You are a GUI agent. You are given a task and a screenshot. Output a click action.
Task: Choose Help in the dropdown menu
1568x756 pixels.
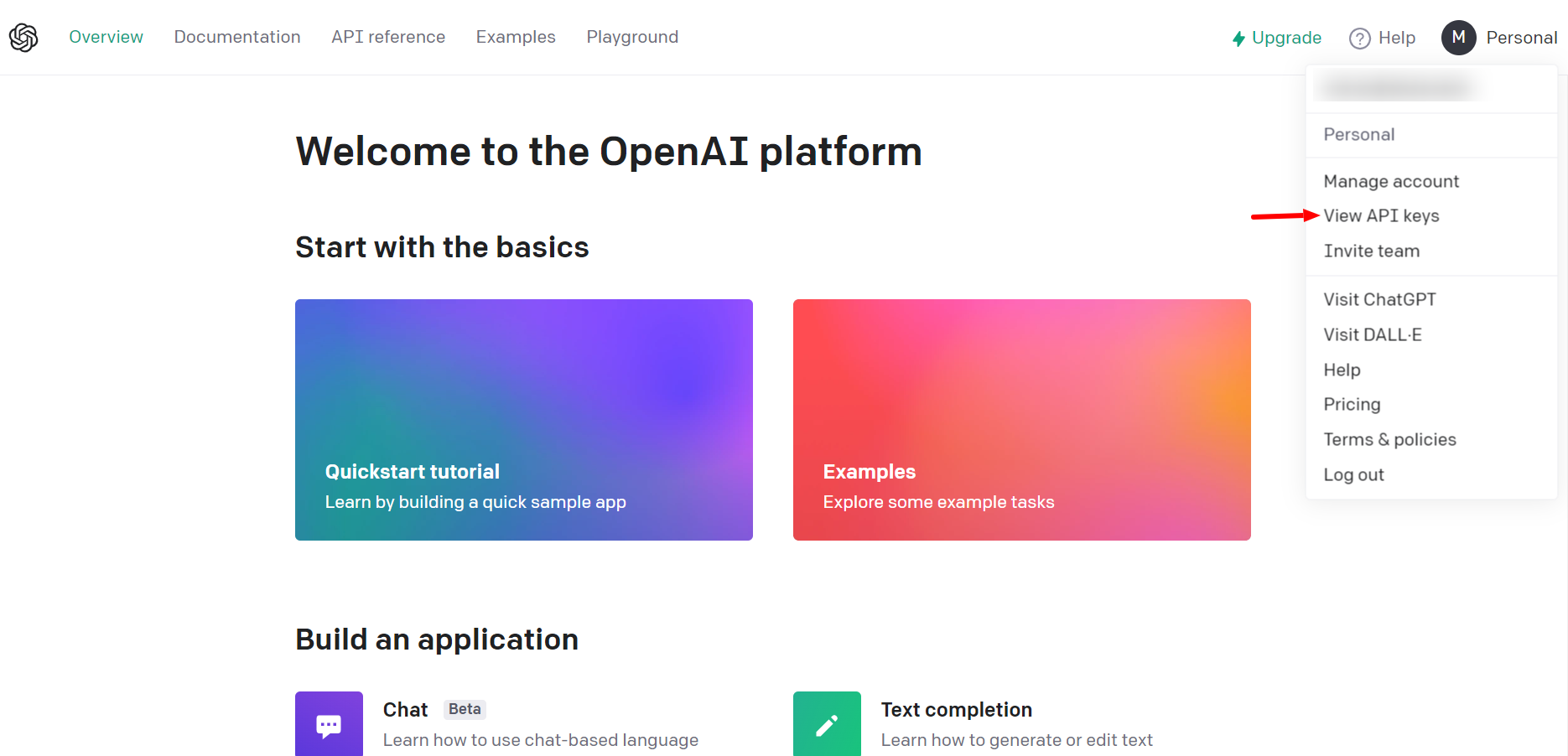[x=1342, y=370]
